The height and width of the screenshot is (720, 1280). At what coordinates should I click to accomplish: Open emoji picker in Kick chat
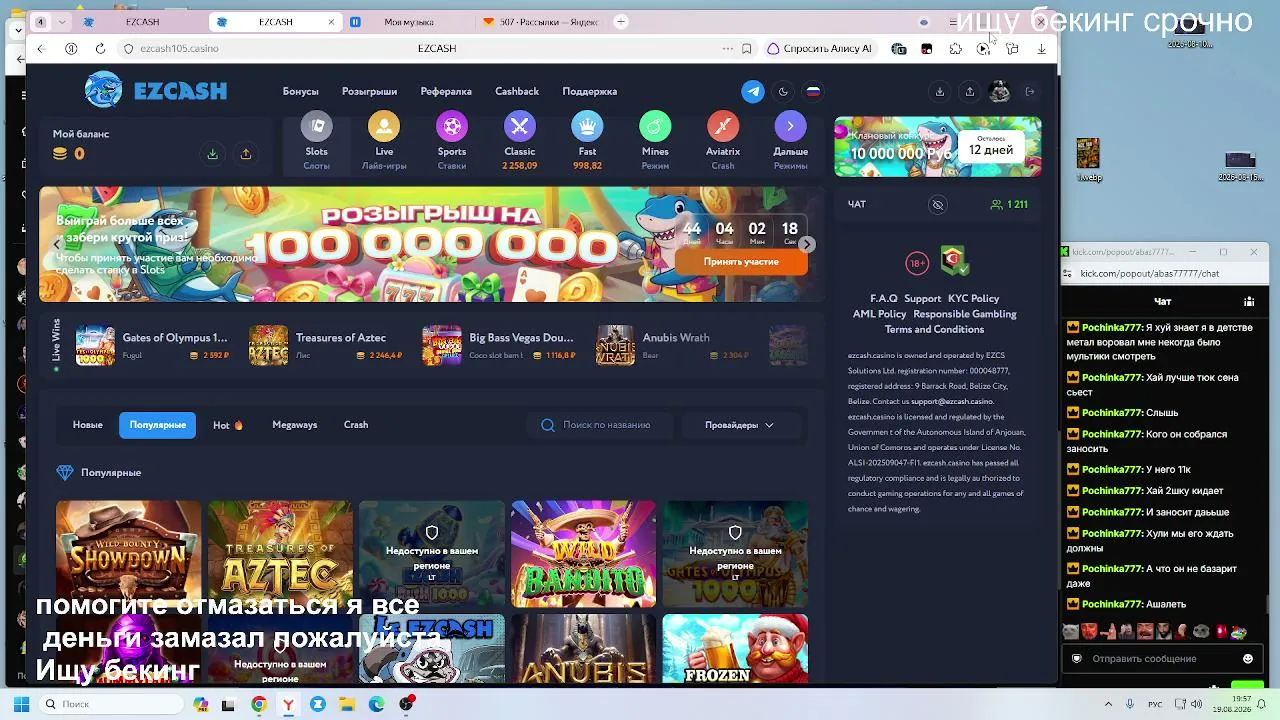pyautogui.click(x=1248, y=659)
